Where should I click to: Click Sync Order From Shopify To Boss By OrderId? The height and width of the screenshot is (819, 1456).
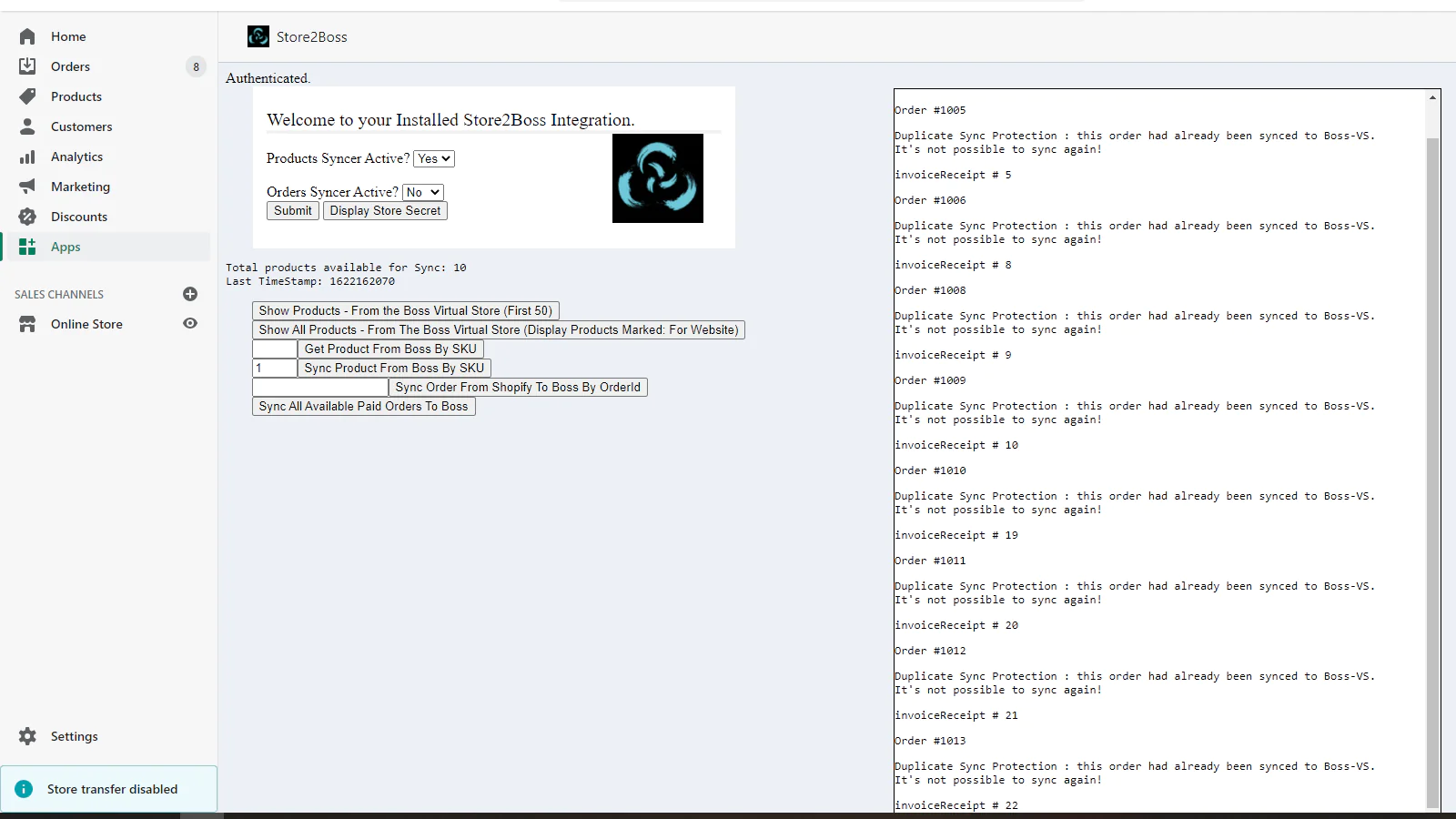pyautogui.click(x=518, y=387)
